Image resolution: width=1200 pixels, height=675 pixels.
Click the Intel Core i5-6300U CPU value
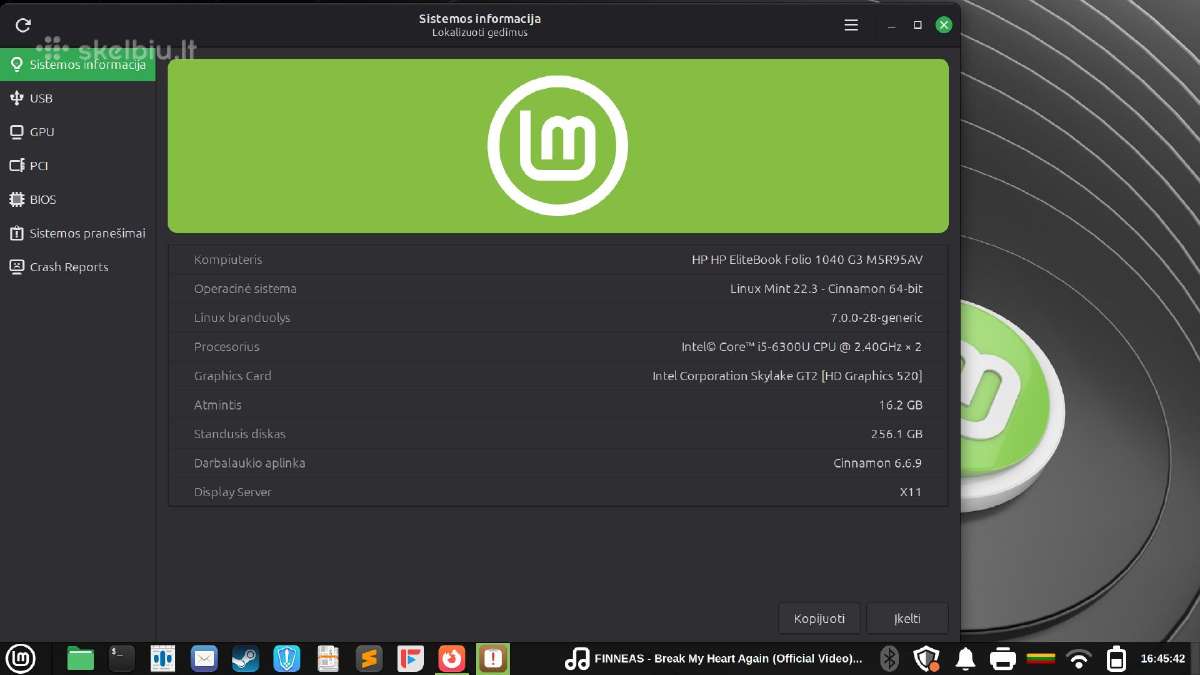coord(802,347)
